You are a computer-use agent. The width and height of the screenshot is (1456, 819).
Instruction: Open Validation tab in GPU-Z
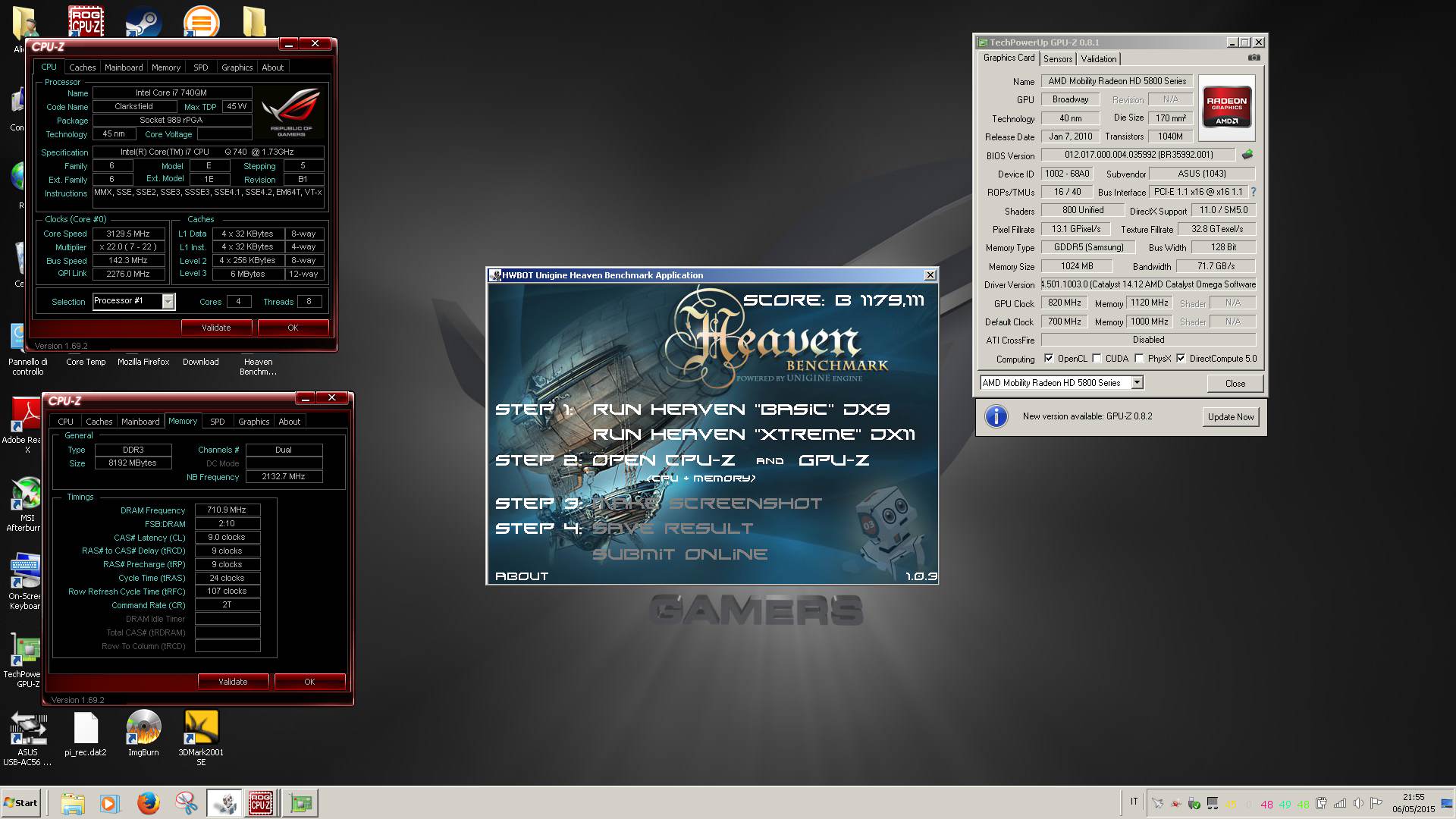pyautogui.click(x=1099, y=59)
